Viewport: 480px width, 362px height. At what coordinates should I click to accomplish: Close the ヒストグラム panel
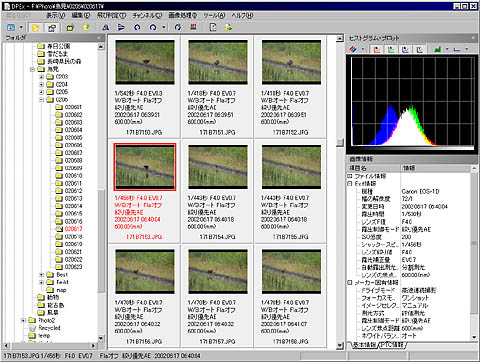[474, 38]
